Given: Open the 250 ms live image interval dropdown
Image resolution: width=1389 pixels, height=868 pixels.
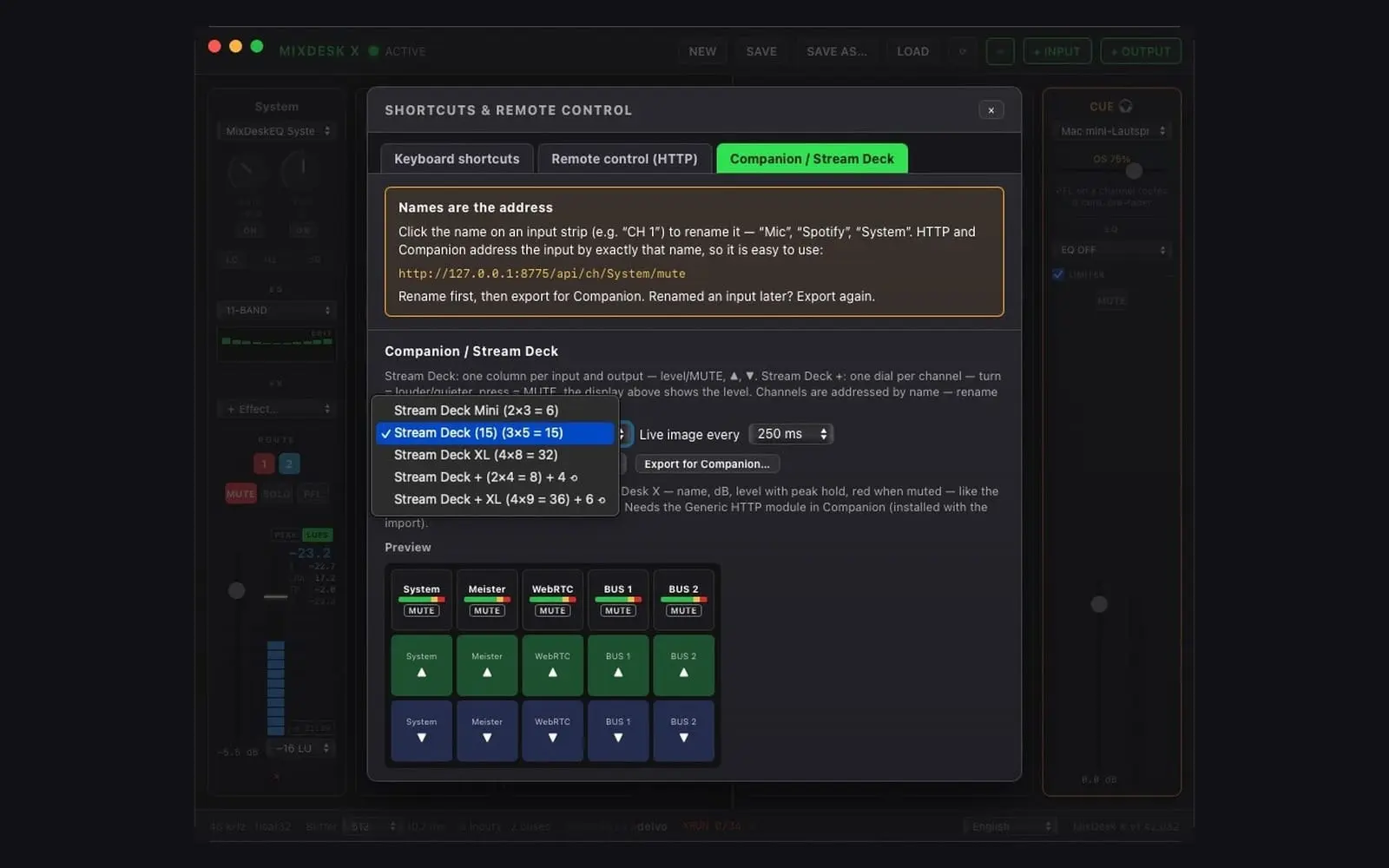Looking at the screenshot, I should click(x=790, y=434).
